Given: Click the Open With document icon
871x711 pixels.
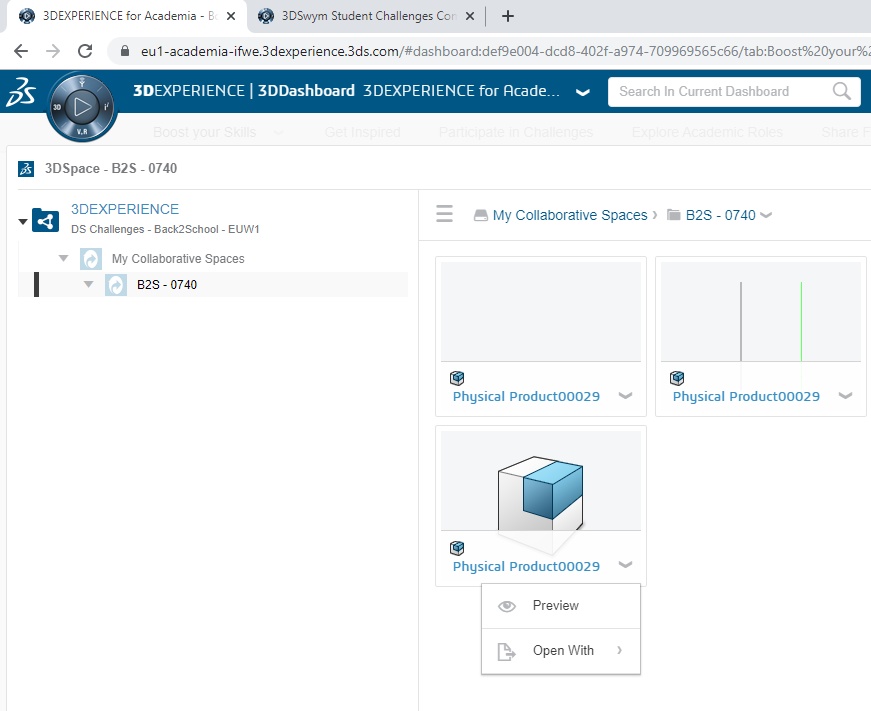Looking at the screenshot, I should [506, 652].
